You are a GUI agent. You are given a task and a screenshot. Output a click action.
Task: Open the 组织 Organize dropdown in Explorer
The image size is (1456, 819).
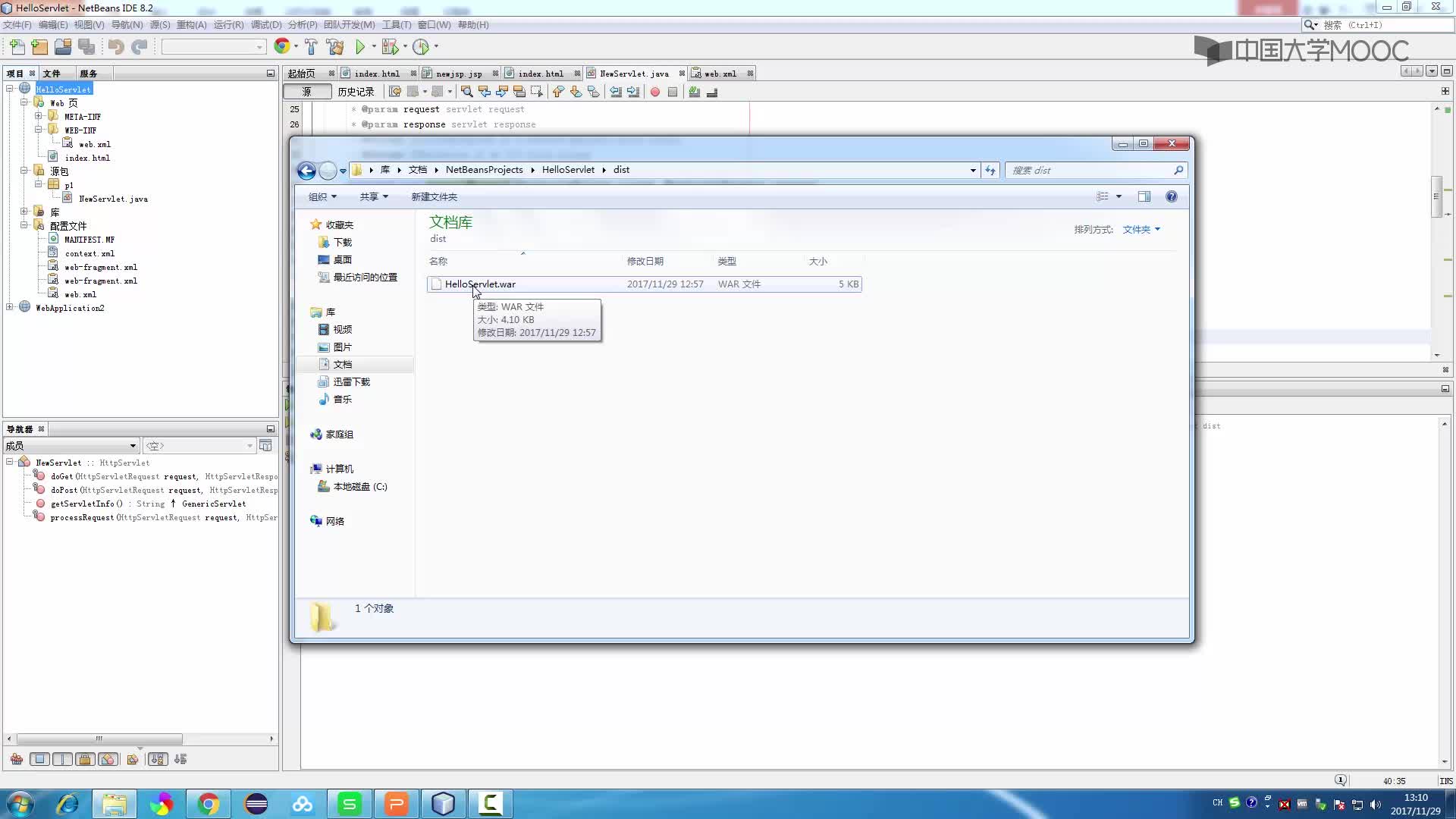click(322, 197)
